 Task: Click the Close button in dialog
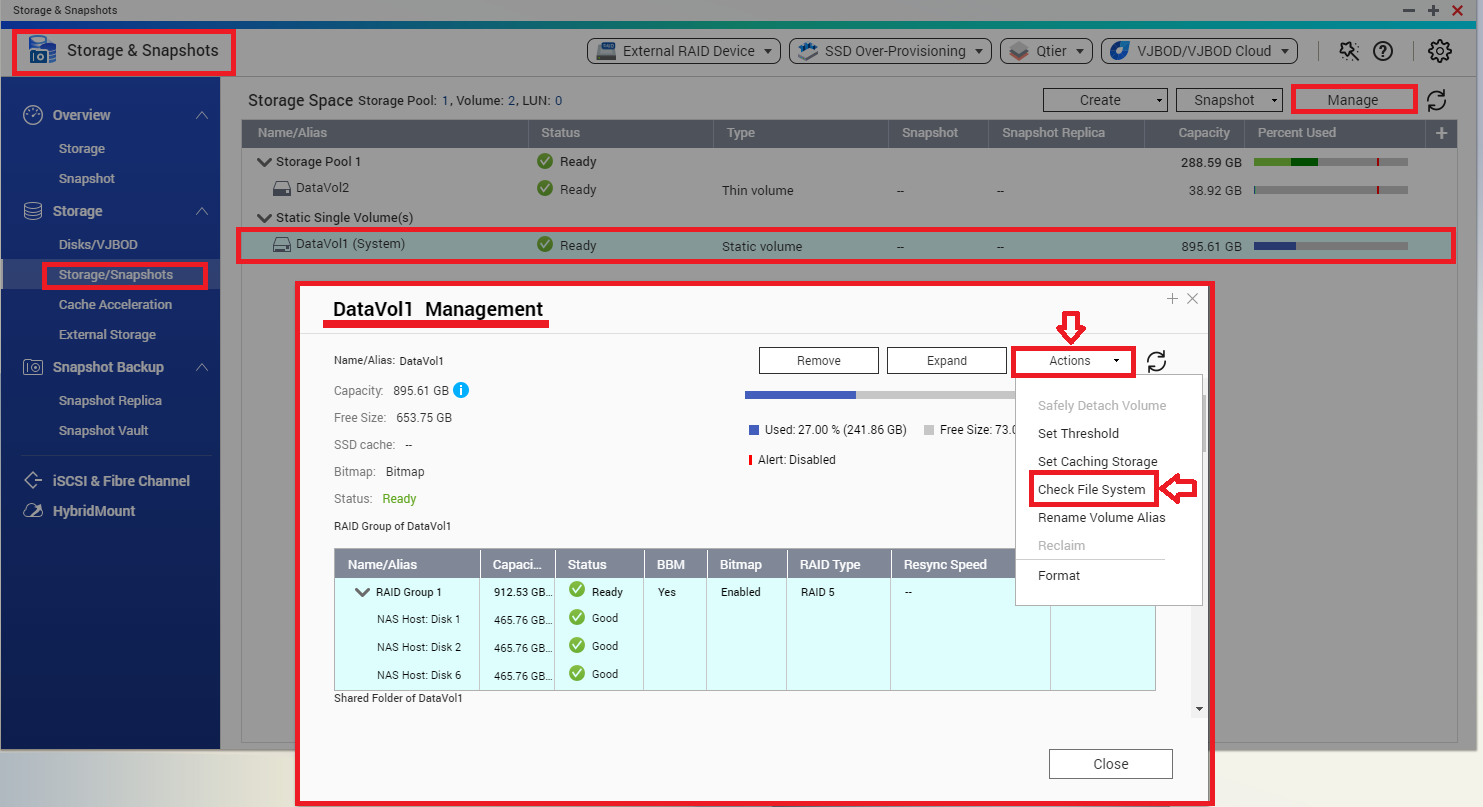(x=1110, y=764)
